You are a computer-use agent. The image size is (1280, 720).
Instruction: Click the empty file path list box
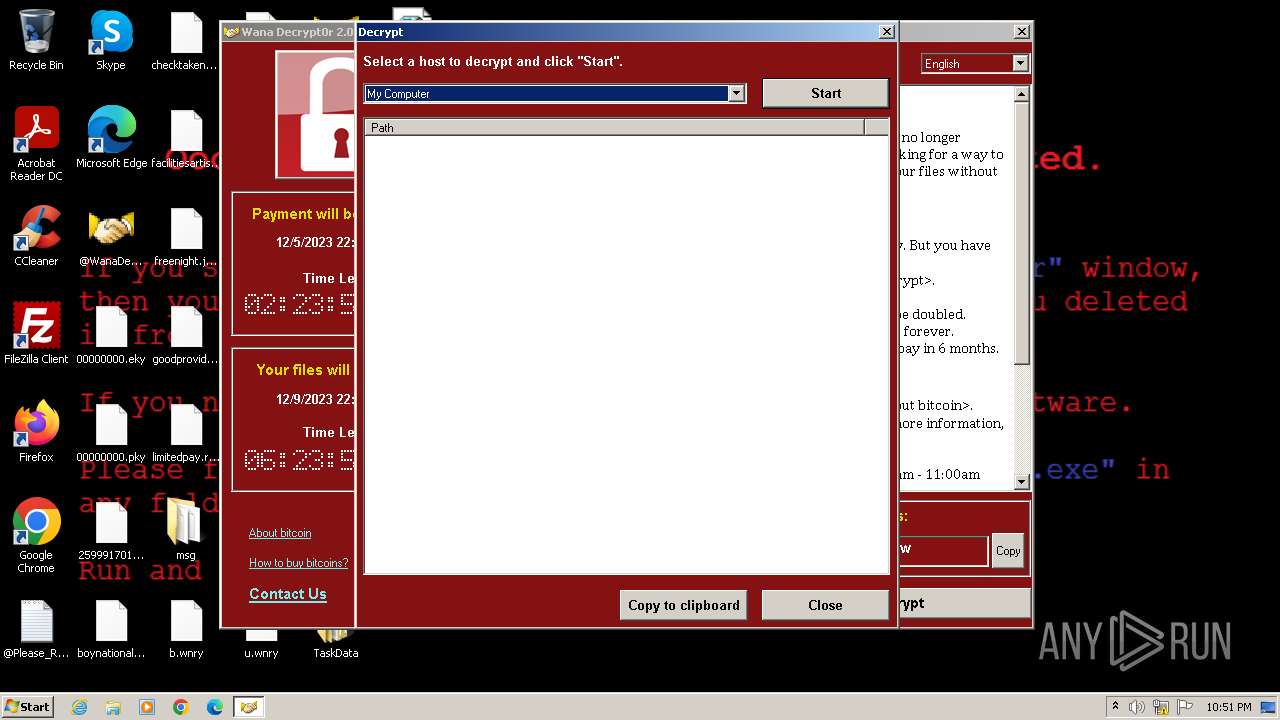point(626,354)
